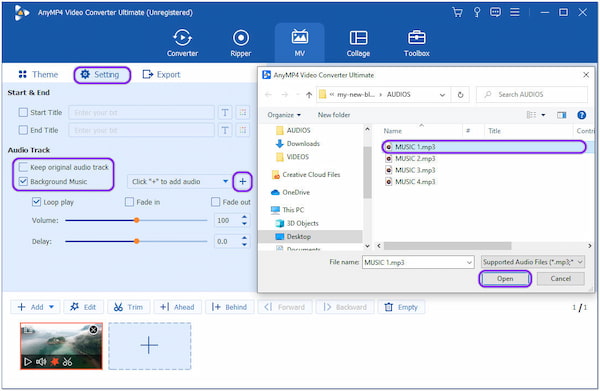Image resolution: width=600 pixels, height=391 pixels.
Task: Remove the clip with the X icon
Action: 93,329
